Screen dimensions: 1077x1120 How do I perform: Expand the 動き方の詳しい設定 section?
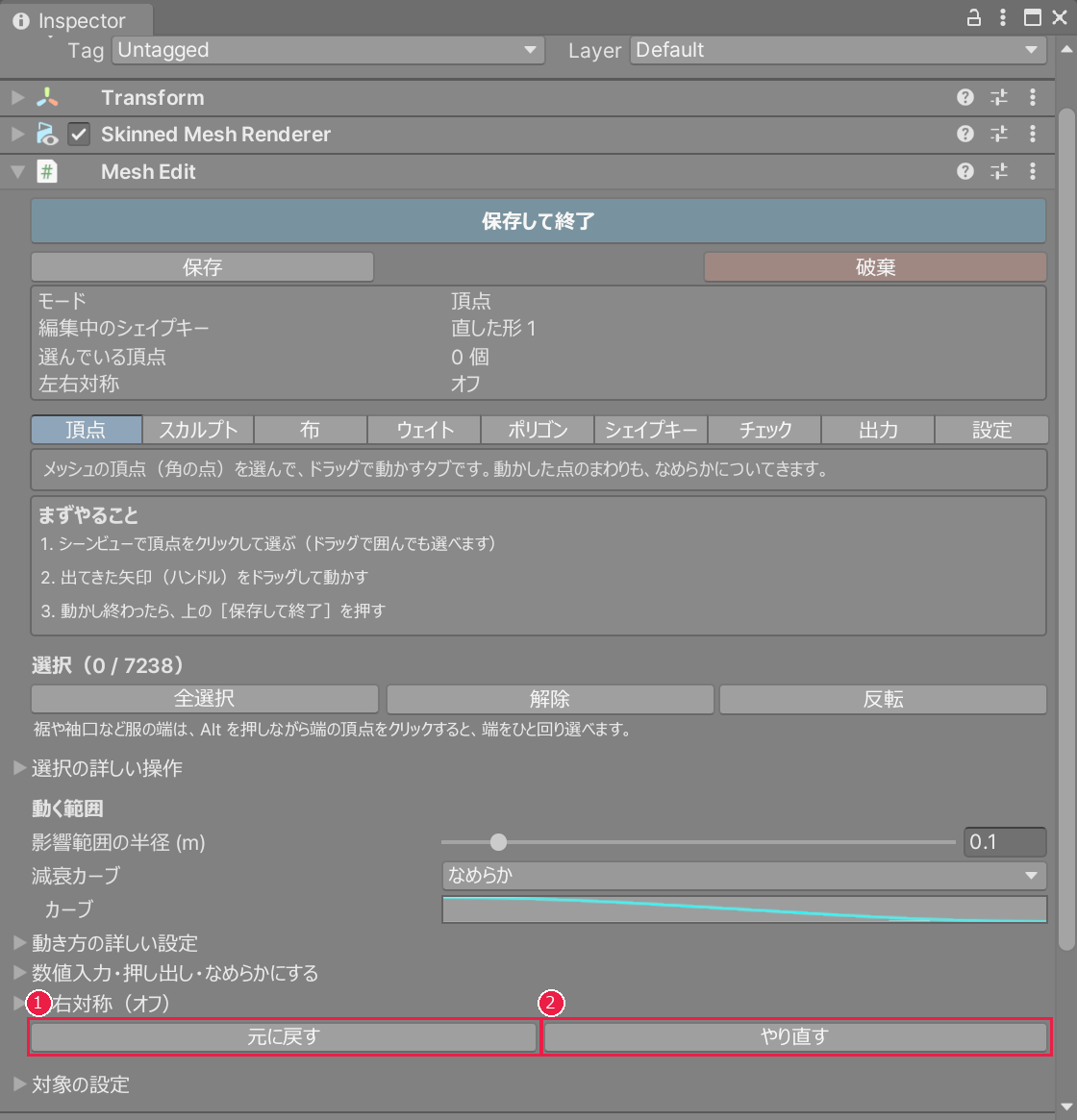19,943
